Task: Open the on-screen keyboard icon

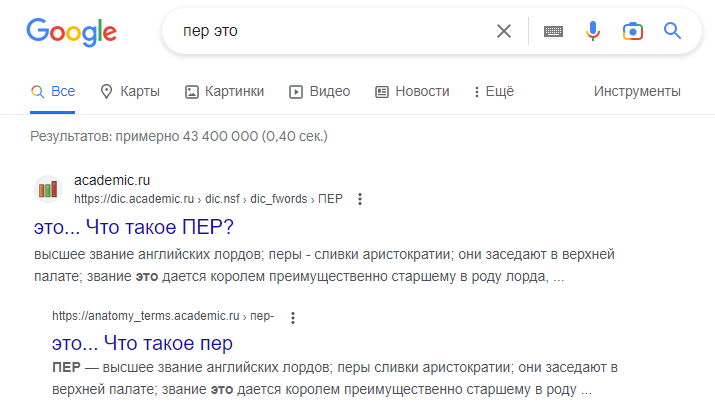Action: click(x=553, y=31)
